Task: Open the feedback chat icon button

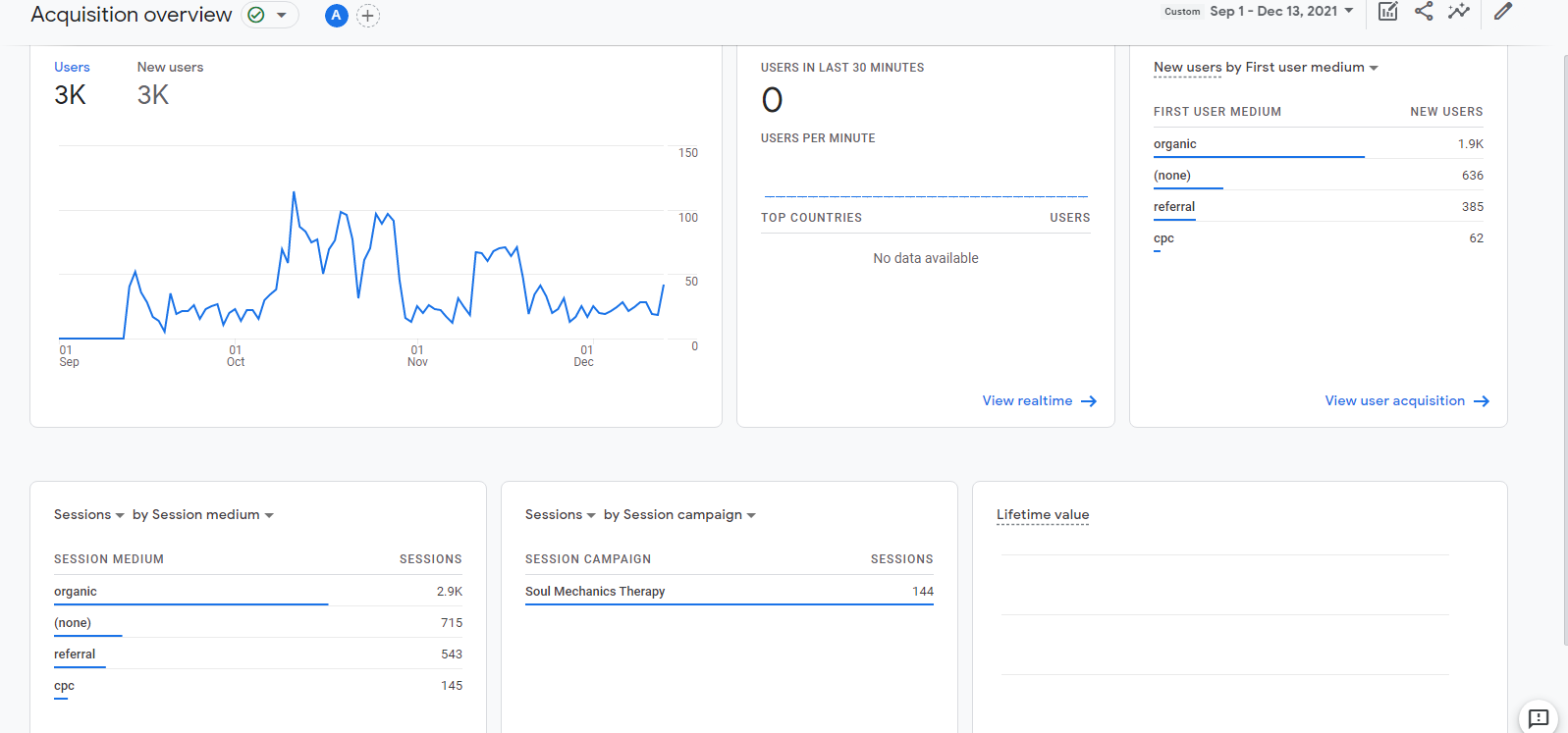Action: [x=1539, y=717]
